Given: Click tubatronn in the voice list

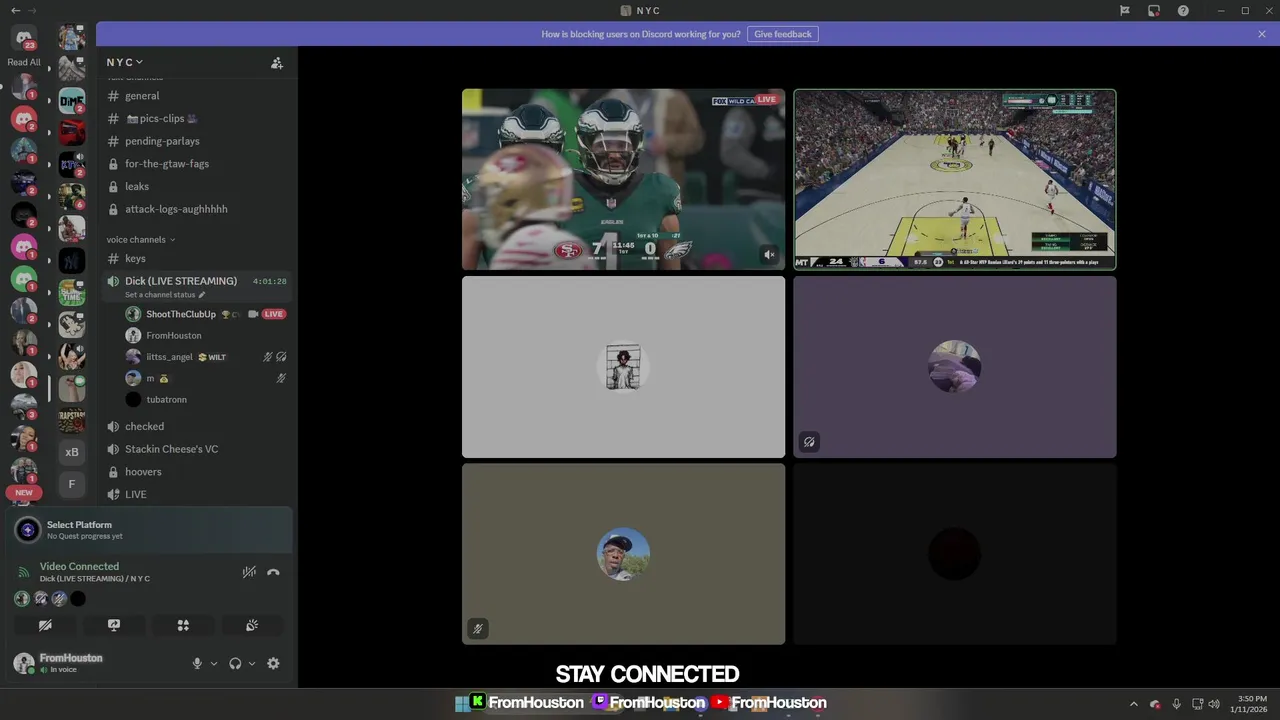Looking at the screenshot, I should (166, 400).
